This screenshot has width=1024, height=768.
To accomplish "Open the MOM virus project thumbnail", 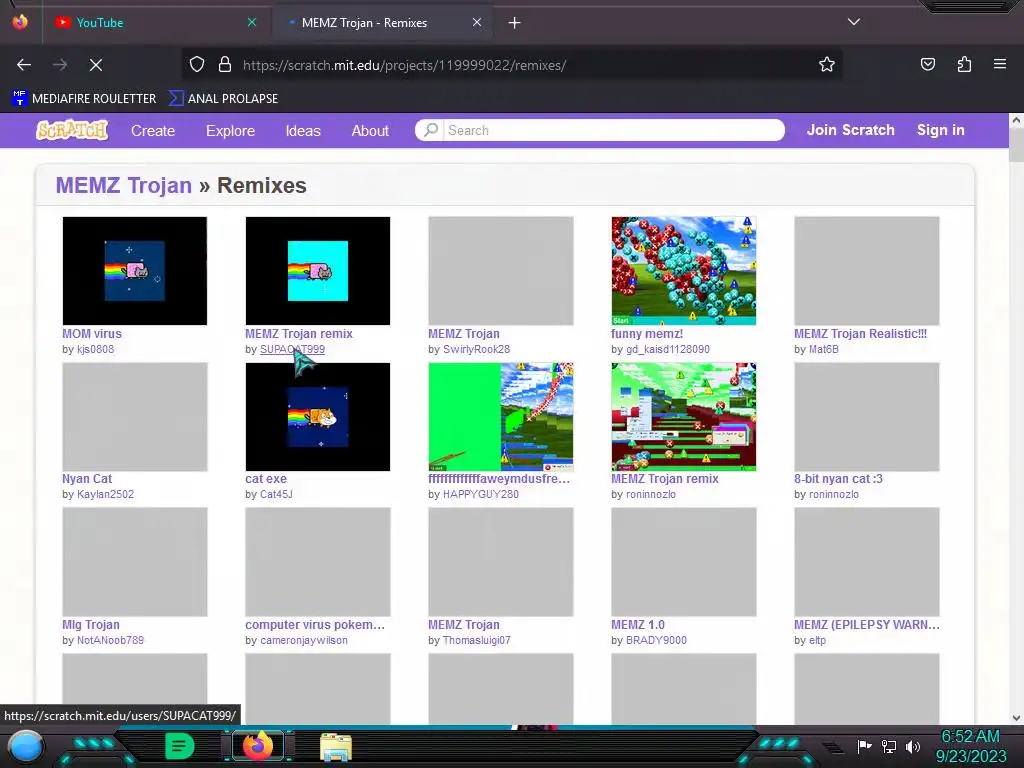I will point(135,271).
